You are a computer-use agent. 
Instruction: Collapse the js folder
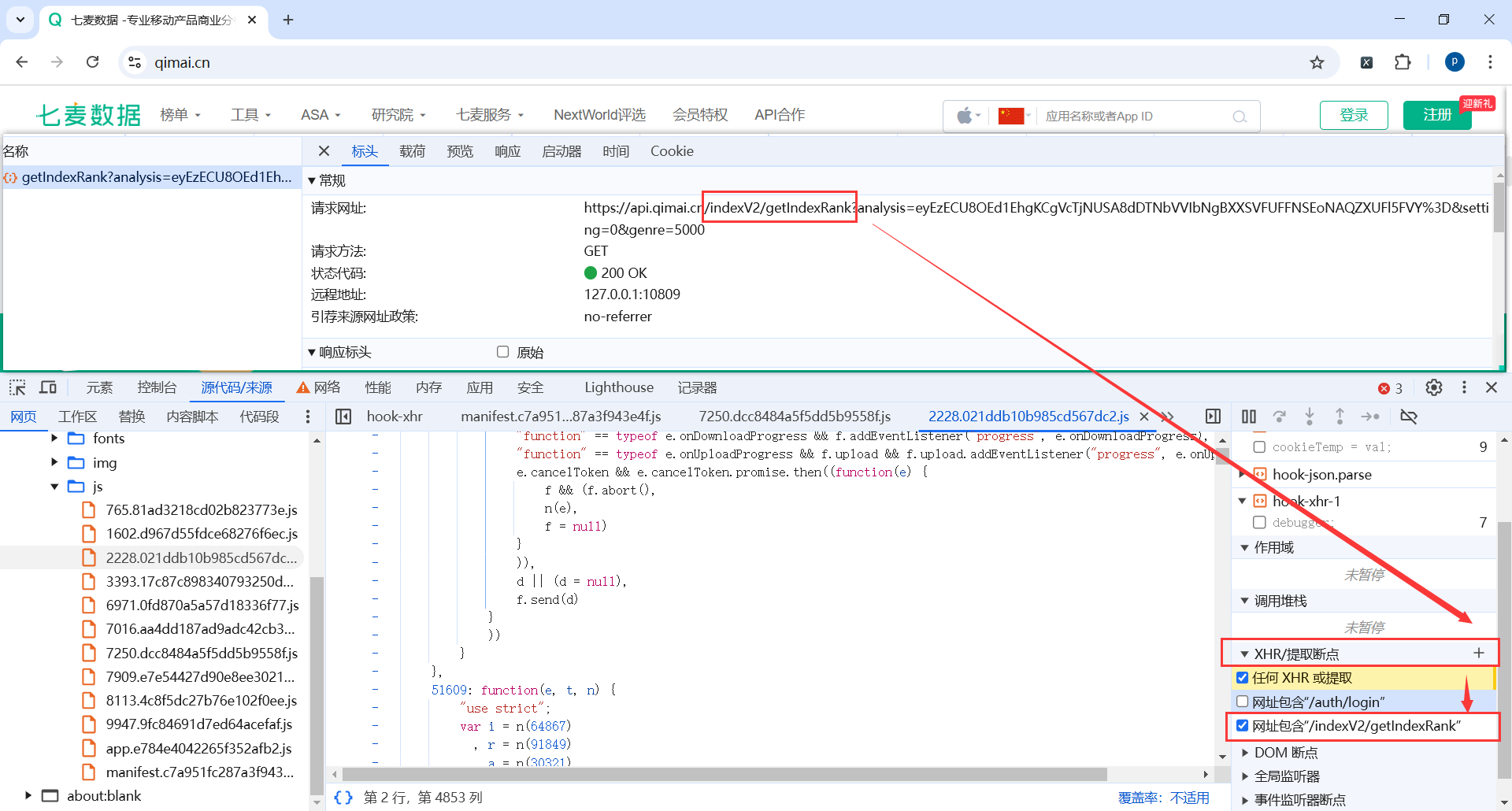pyautogui.click(x=54, y=487)
